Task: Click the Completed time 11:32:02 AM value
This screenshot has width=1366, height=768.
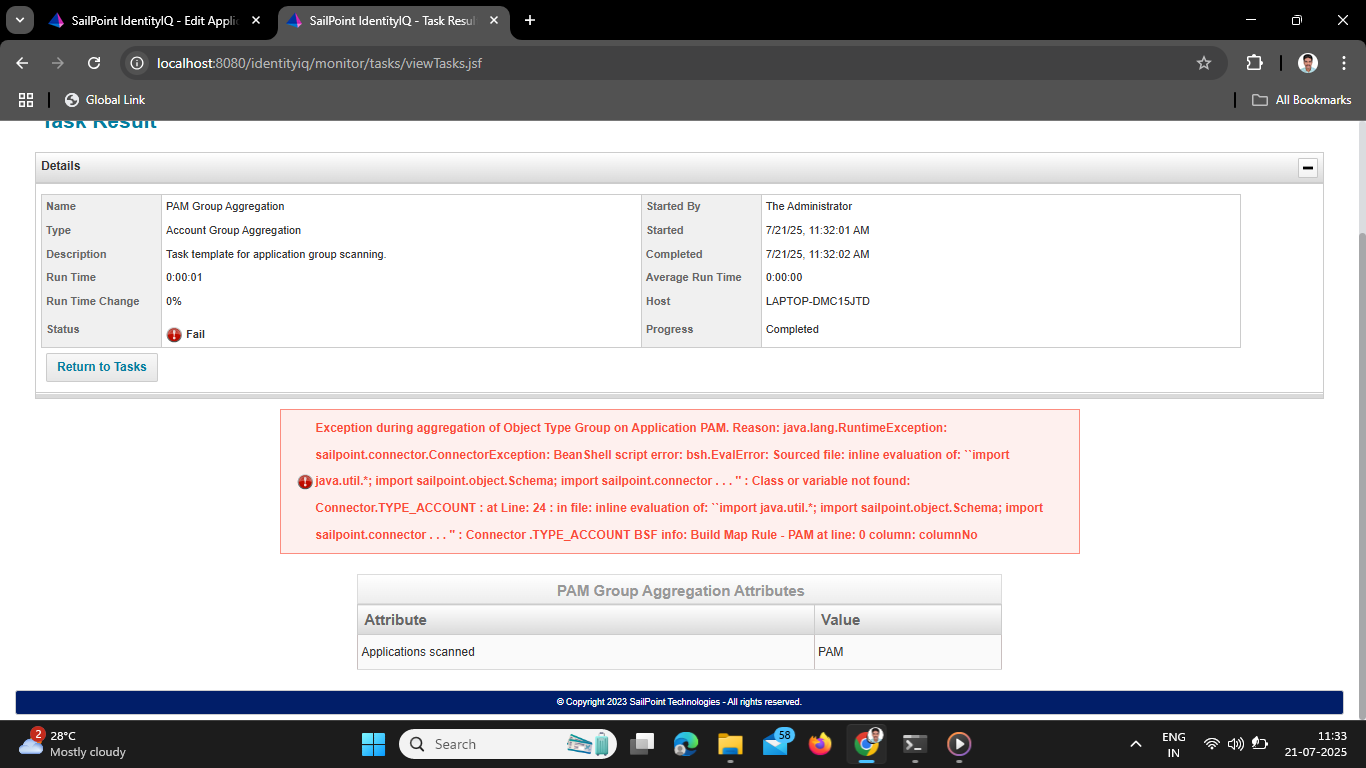Action: point(817,254)
